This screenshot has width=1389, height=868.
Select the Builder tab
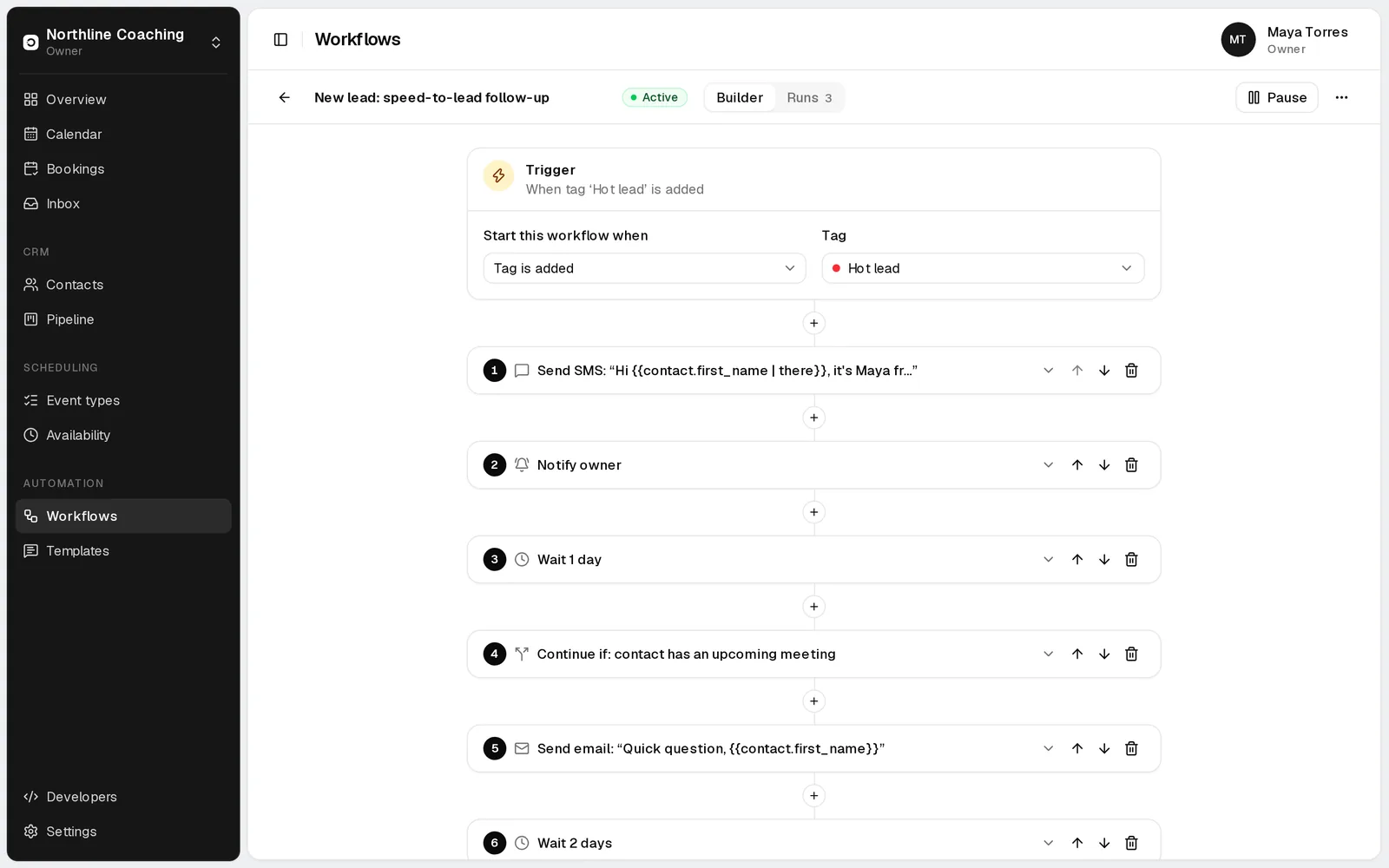[x=740, y=98]
